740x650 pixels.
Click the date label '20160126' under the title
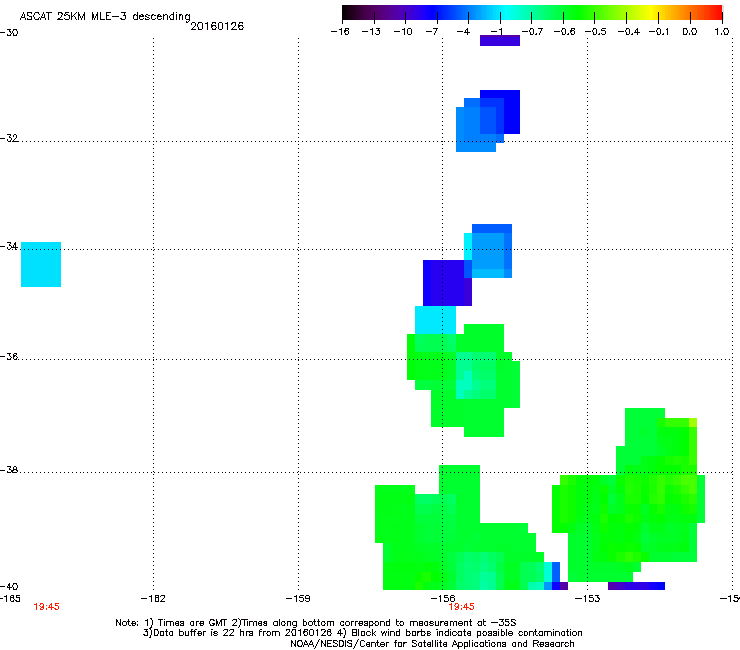point(217,26)
